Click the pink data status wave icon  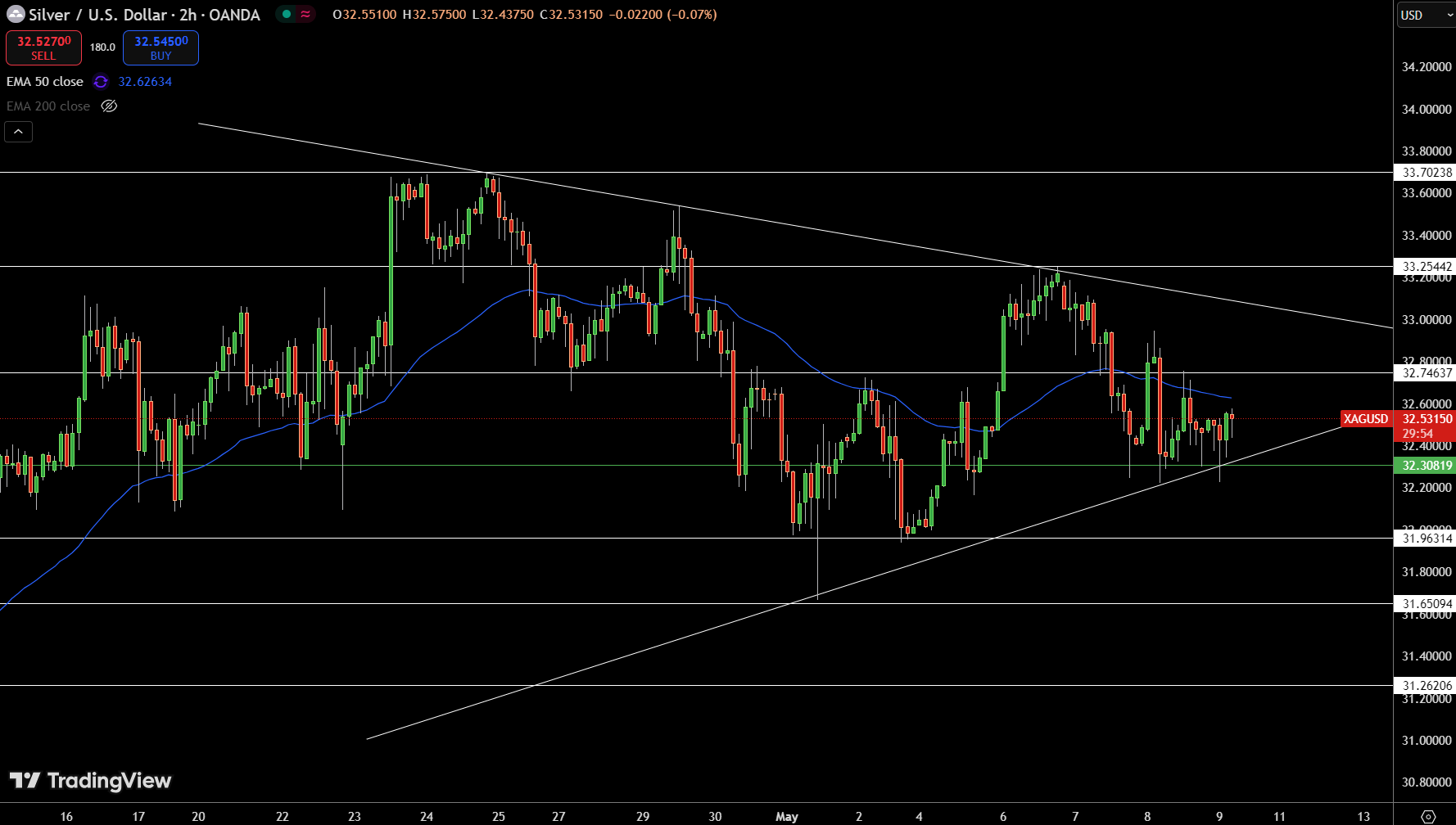coord(305,14)
